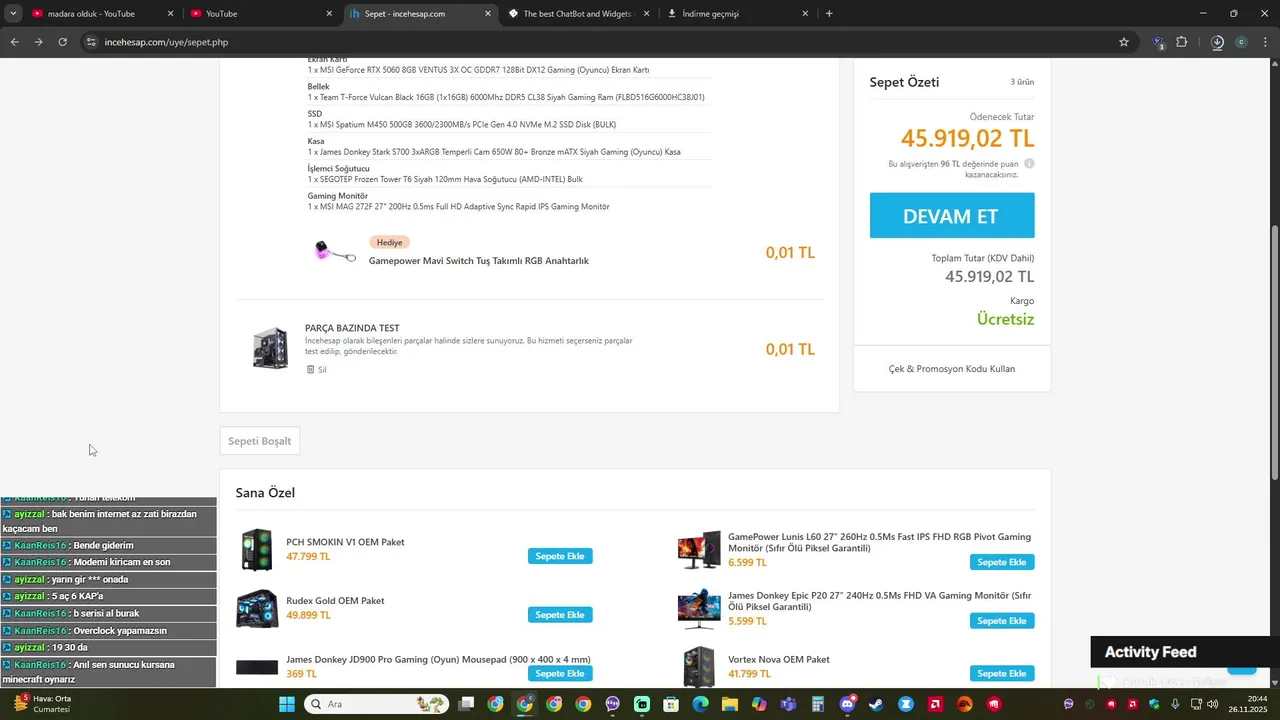
Task: Open Copilot from the taskbar
Action: pos(759,704)
